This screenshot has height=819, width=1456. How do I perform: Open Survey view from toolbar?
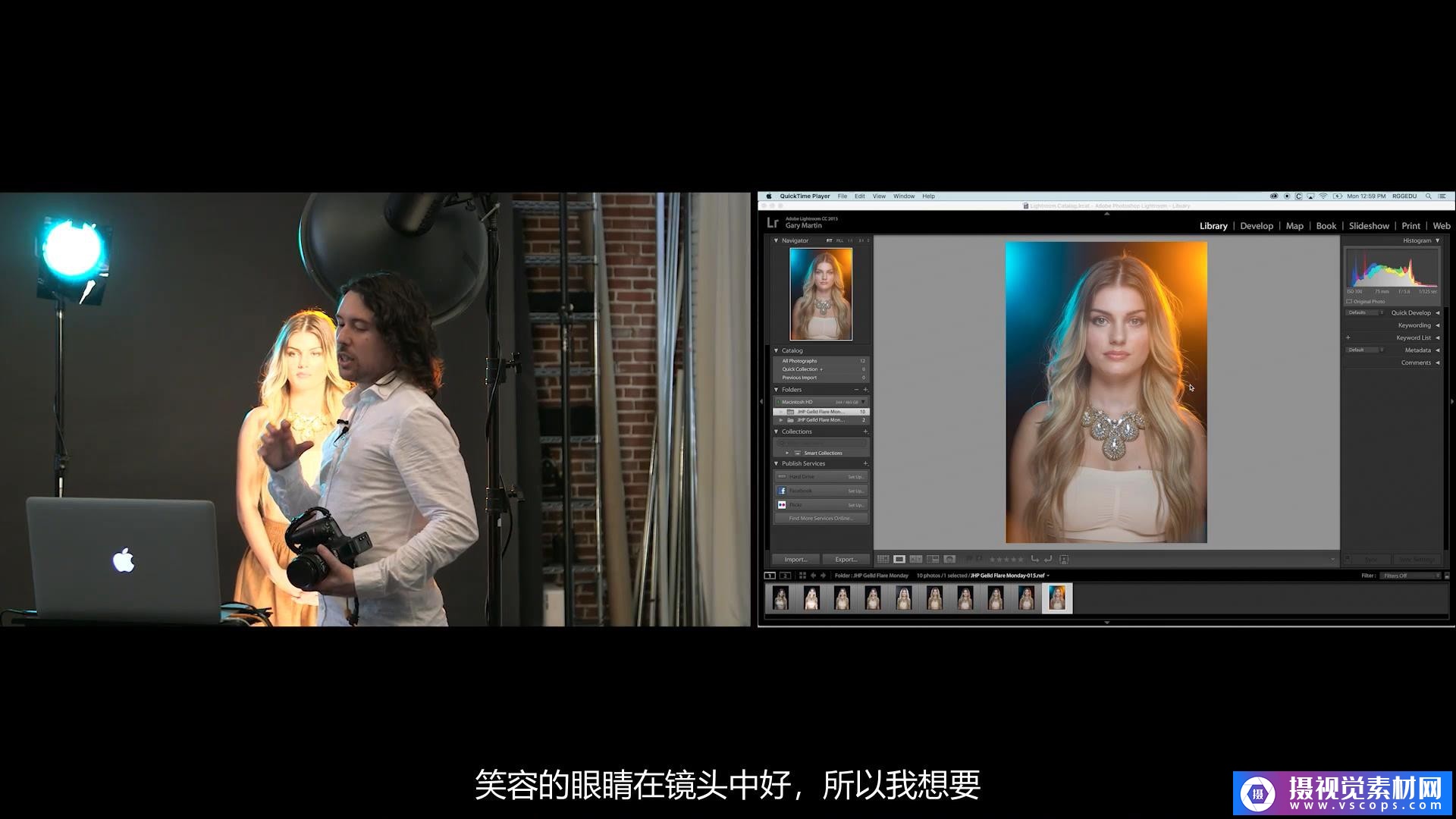click(x=933, y=560)
